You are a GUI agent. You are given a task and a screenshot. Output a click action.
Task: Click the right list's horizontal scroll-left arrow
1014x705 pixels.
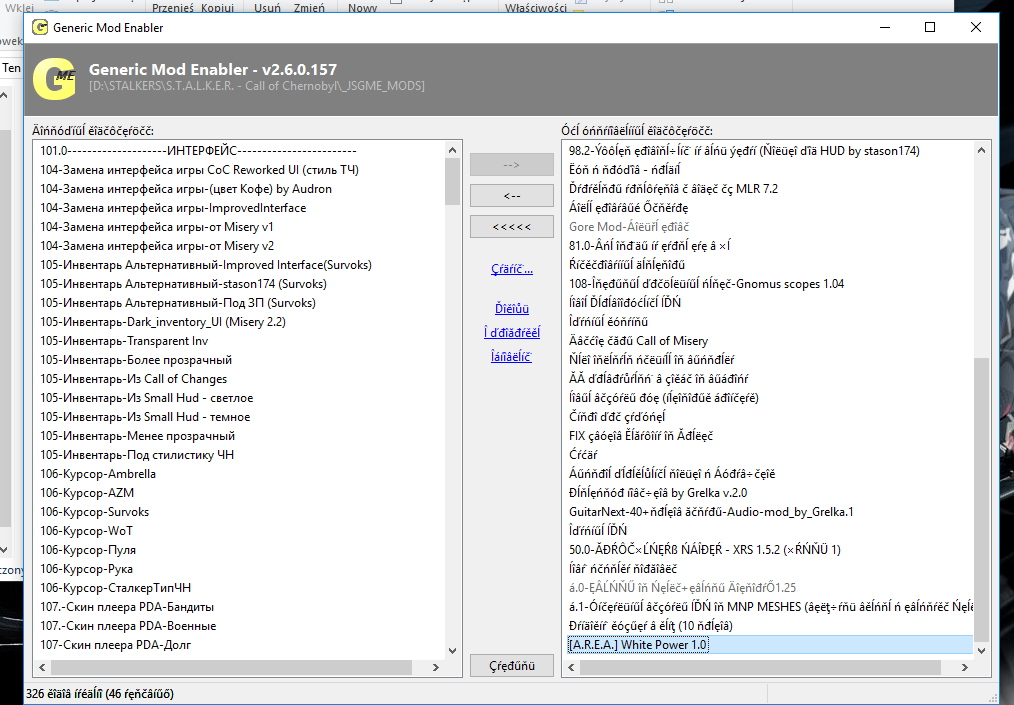(571, 665)
